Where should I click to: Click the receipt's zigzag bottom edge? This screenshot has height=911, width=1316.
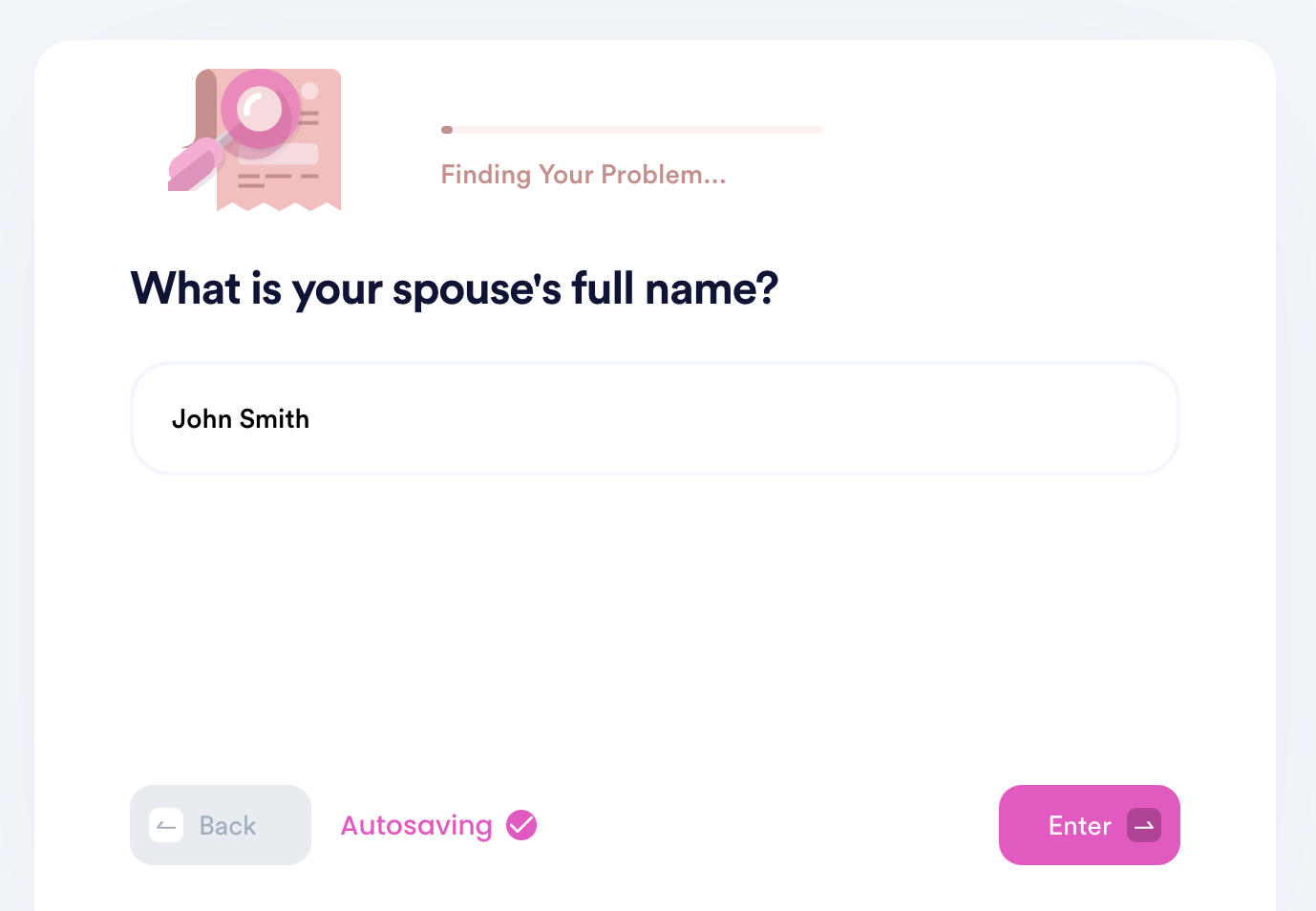click(279, 204)
